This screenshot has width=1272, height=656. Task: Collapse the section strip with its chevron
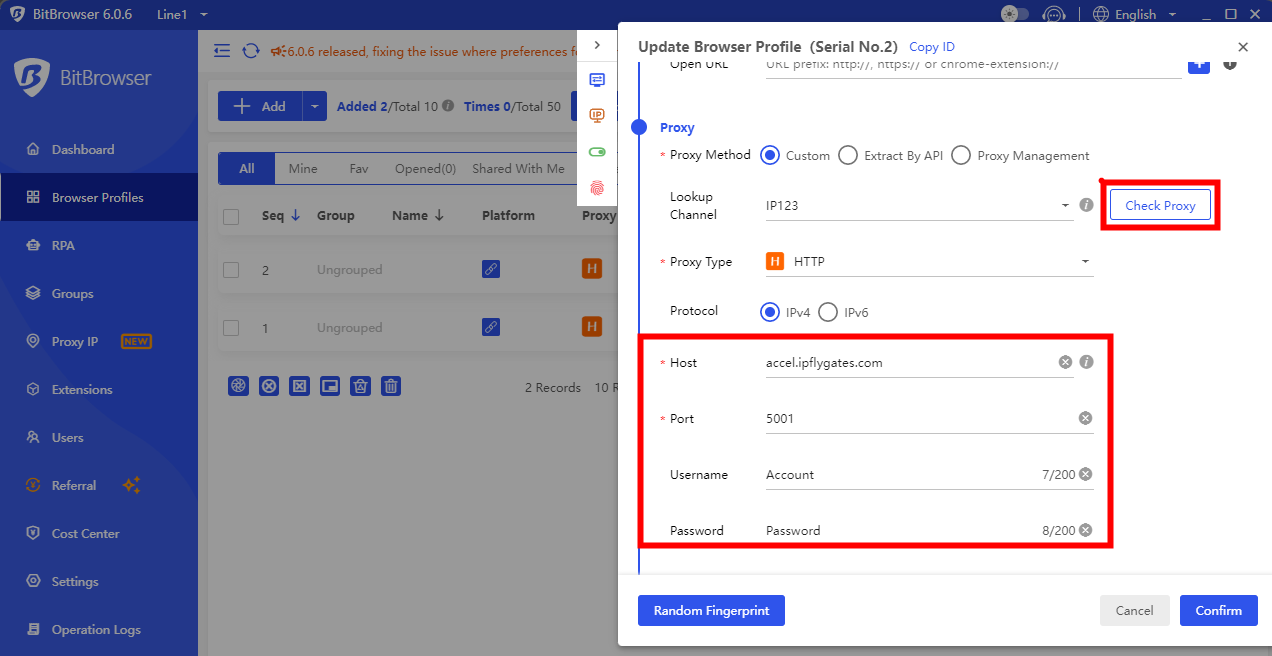point(597,45)
